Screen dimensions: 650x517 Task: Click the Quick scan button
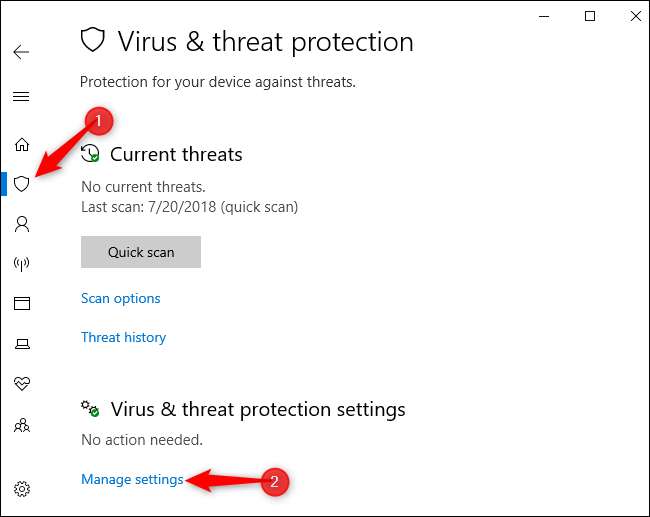(141, 252)
